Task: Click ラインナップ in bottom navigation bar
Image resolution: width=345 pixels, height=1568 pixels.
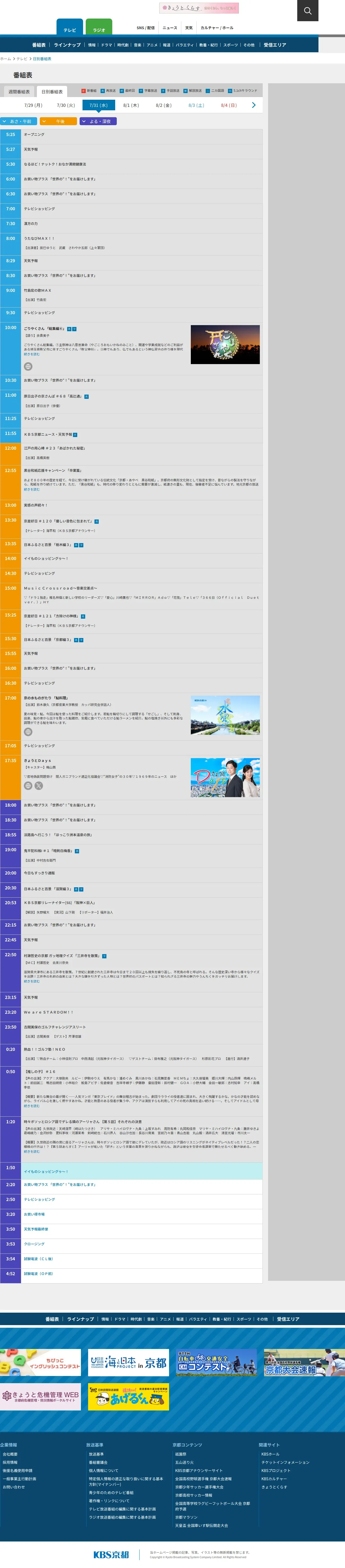Action: [x=80, y=1319]
